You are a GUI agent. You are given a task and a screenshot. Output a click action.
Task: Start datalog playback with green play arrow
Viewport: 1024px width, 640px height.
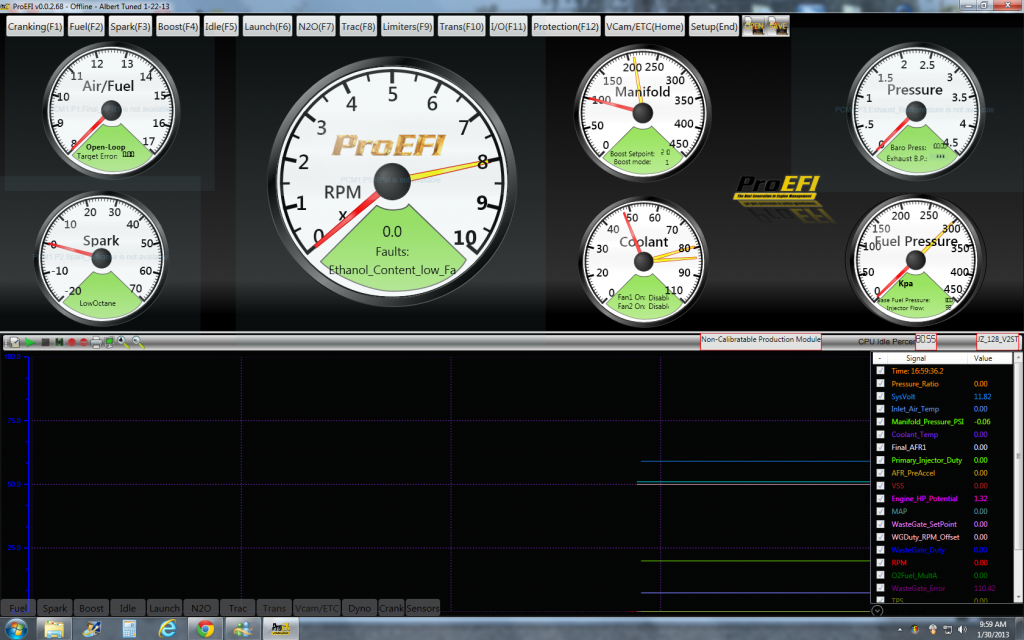tap(30, 342)
